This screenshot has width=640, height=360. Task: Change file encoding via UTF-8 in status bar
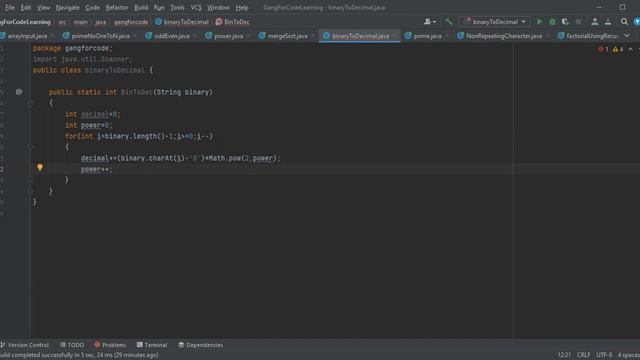(604, 355)
